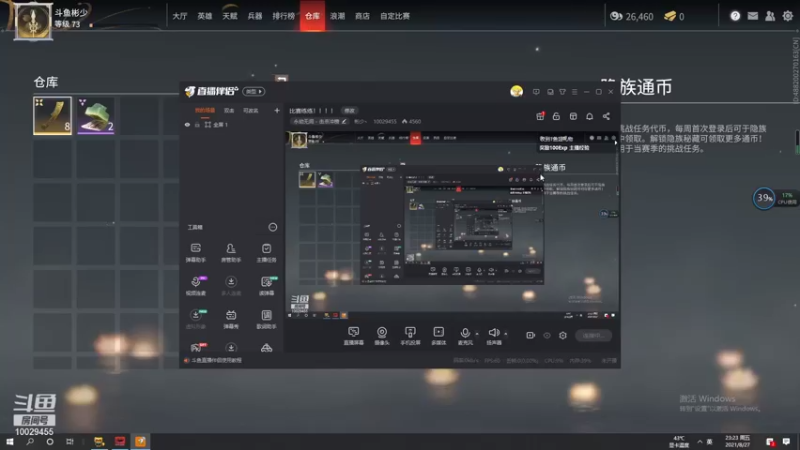Open 主播任务 tool
This screenshot has height=450, width=800.
click(x=266, y=253)
